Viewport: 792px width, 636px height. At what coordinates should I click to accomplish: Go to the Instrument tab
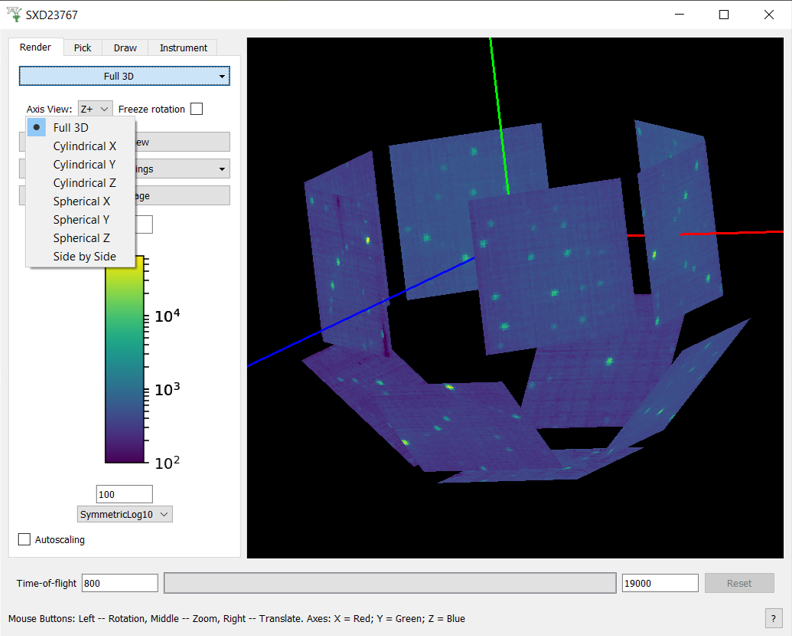coord(183,48)
